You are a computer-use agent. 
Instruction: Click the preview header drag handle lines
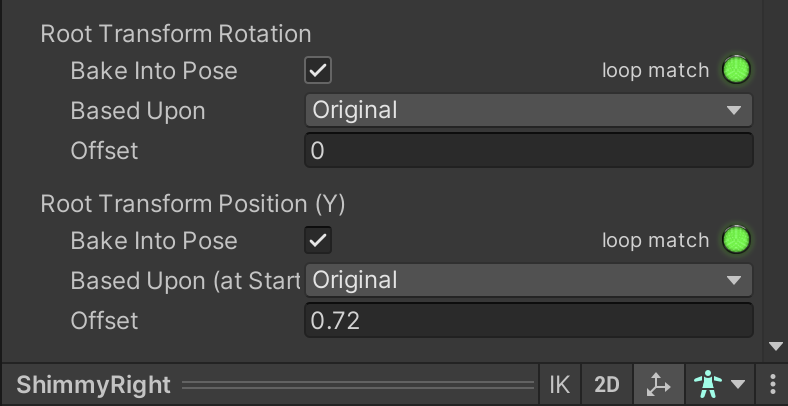click(358, 385)
